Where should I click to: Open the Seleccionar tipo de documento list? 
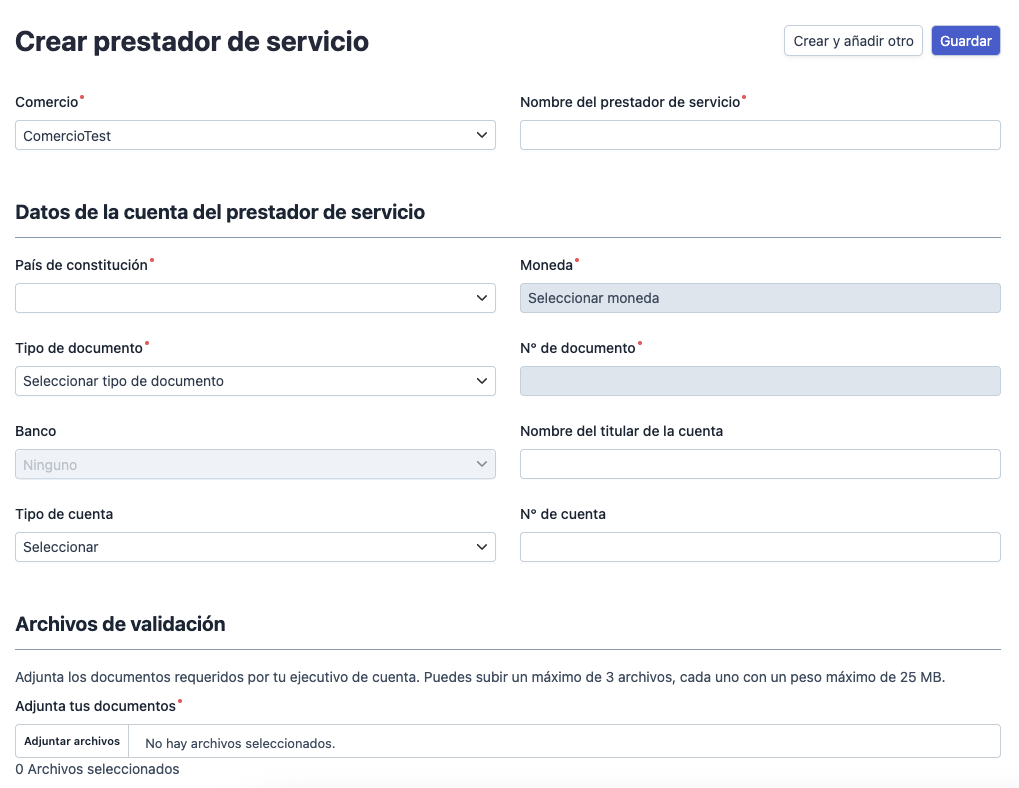click(255, 380)
